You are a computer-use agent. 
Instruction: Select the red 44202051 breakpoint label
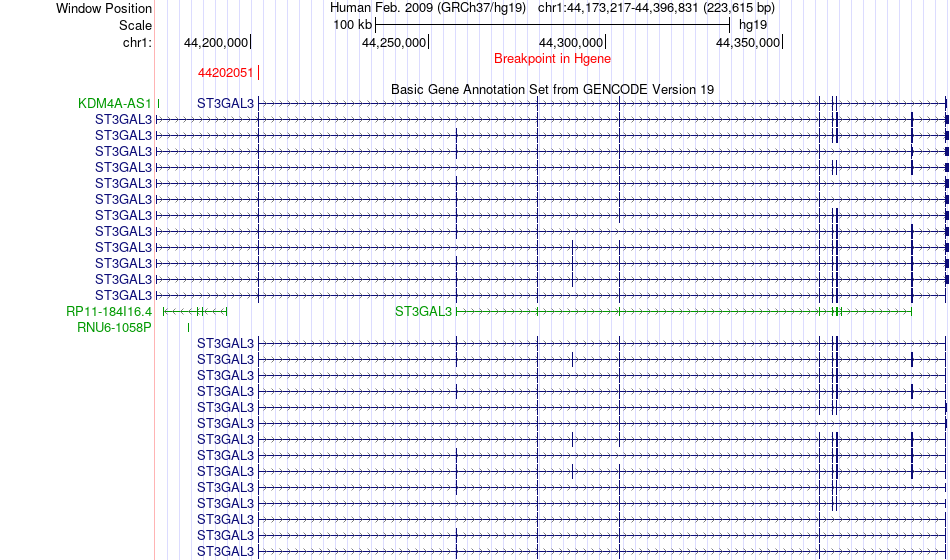coord(225,72)
